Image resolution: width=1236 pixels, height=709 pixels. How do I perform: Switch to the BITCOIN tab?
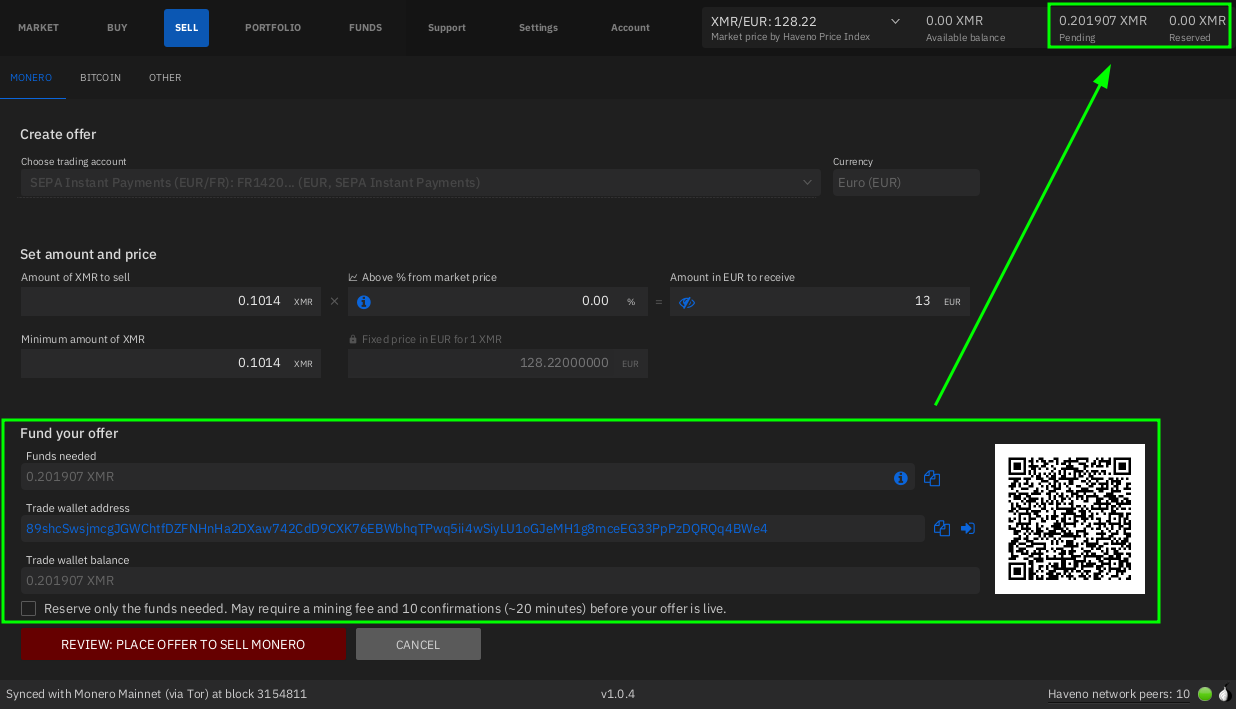click(100, 78)
